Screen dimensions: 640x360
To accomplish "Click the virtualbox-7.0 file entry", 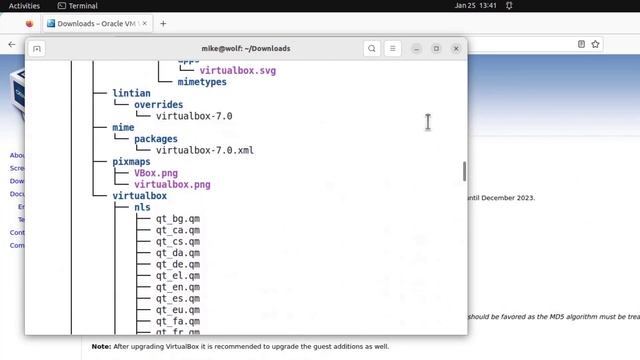I will [x=194, y=116].
